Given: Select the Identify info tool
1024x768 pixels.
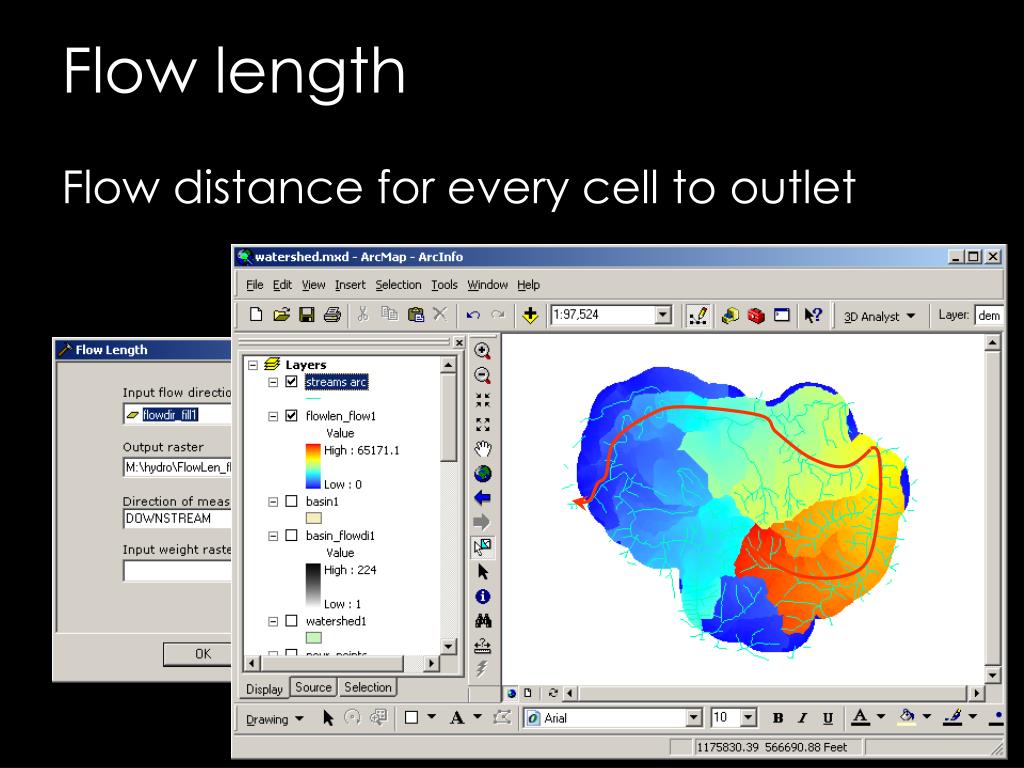Looking at the screenshot, I should click(x=483, y=596).
